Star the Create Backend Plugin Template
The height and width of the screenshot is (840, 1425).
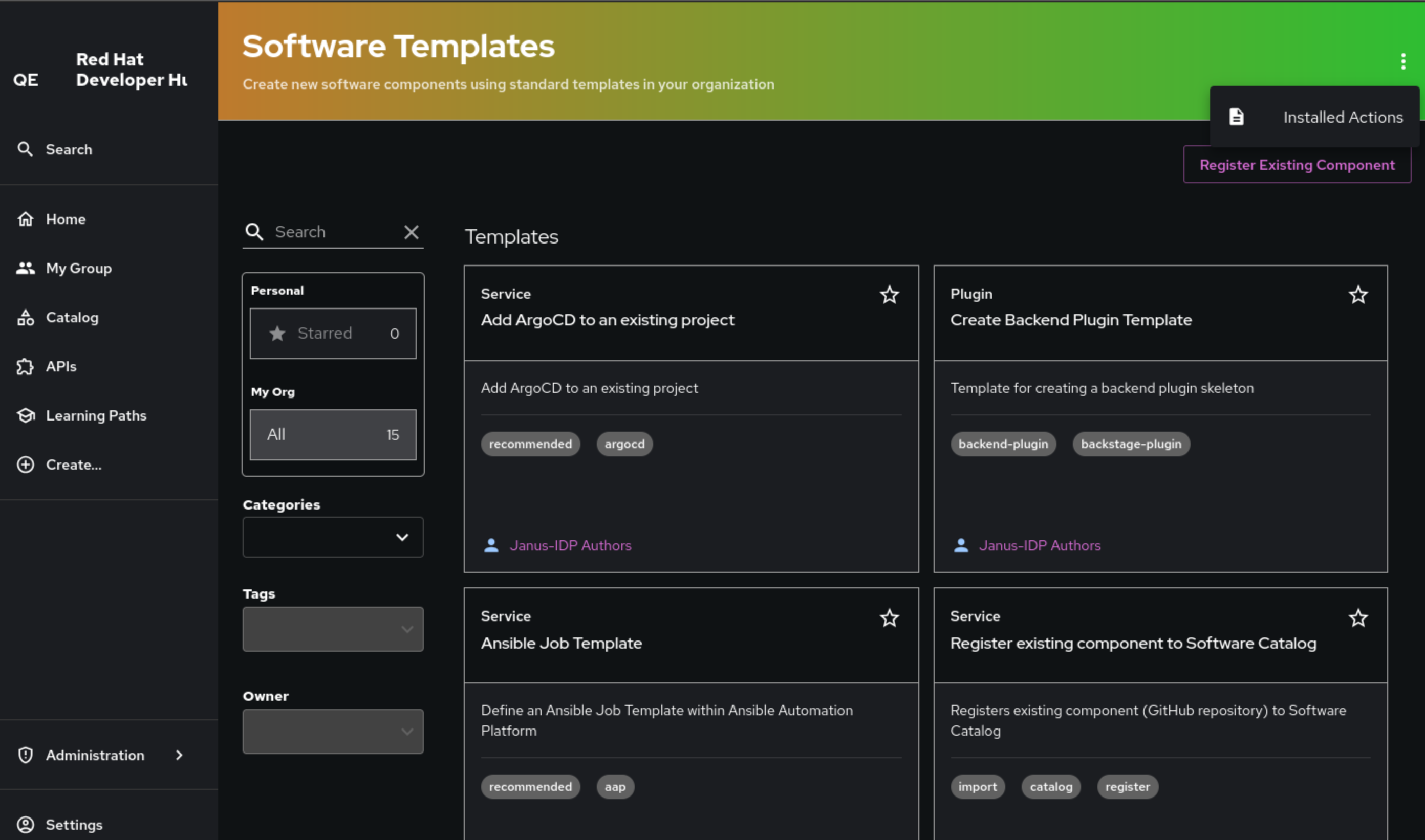(1357, 295)
